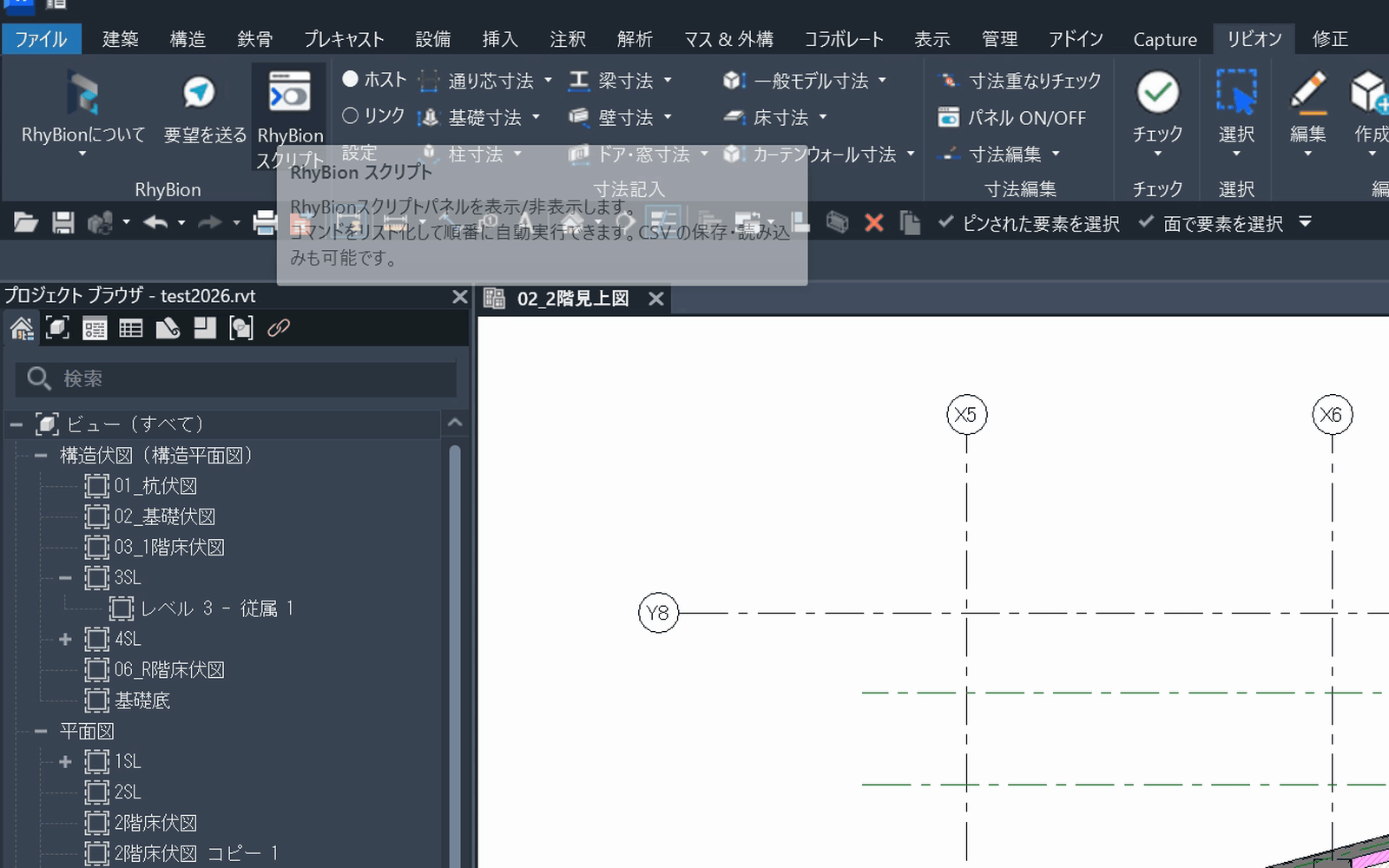The width and height of the screenshot is (1389, 868).
Task: Click the red X close views icon
Action: click(x=874, y=223)
